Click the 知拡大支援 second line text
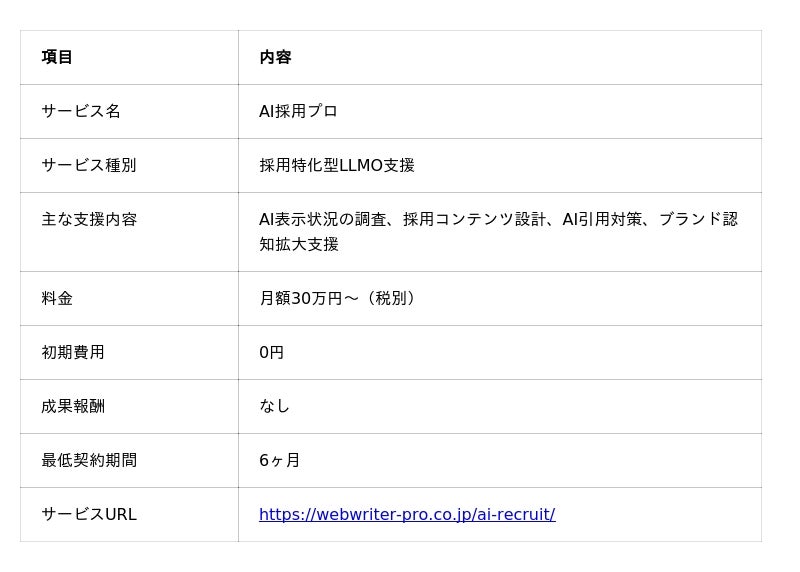 pyautogui.click(x=298, y=244)
